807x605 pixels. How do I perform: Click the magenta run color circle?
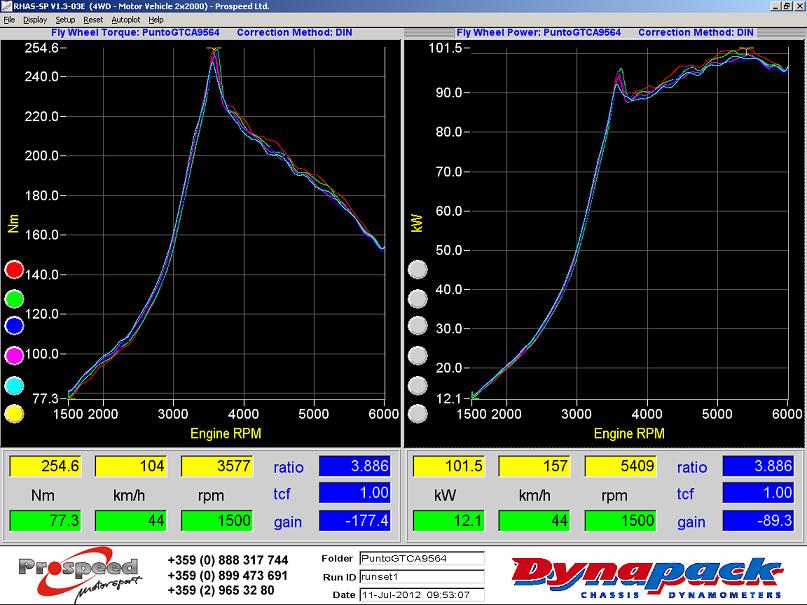[14, 355]
